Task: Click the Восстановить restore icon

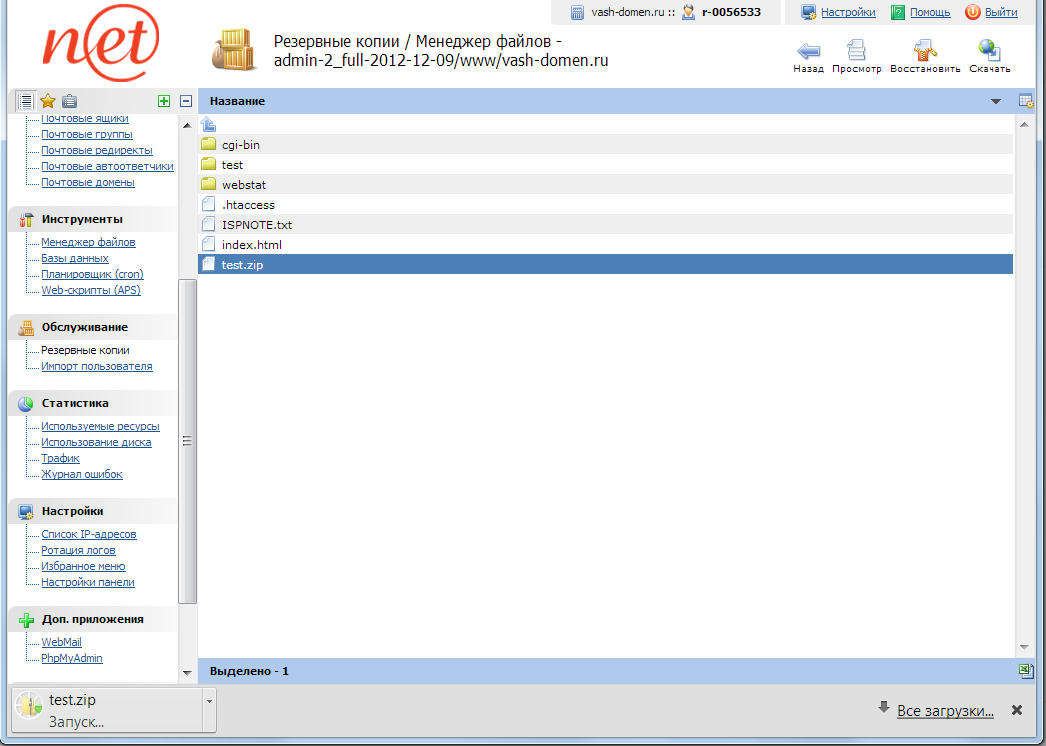Action: [x=925, y=51]
